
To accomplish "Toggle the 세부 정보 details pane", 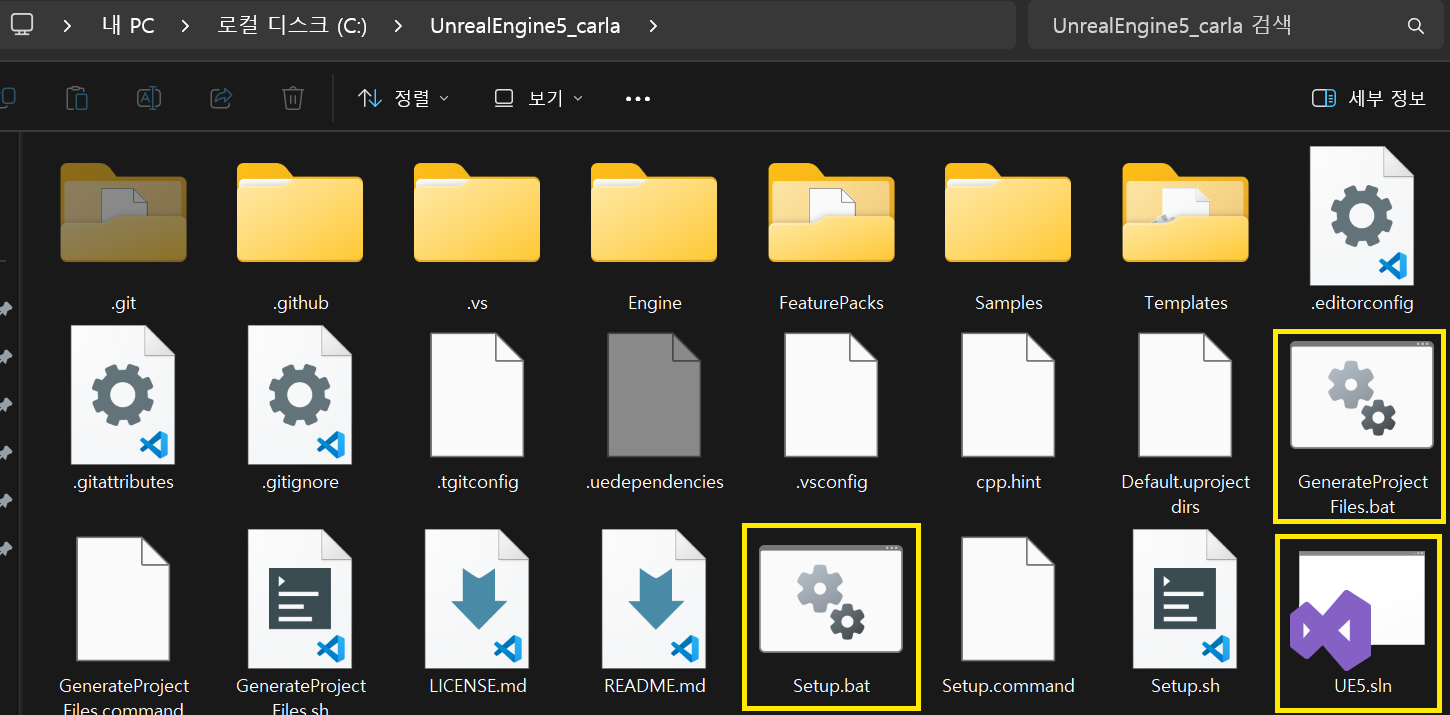I will [x=1368, y=98].
